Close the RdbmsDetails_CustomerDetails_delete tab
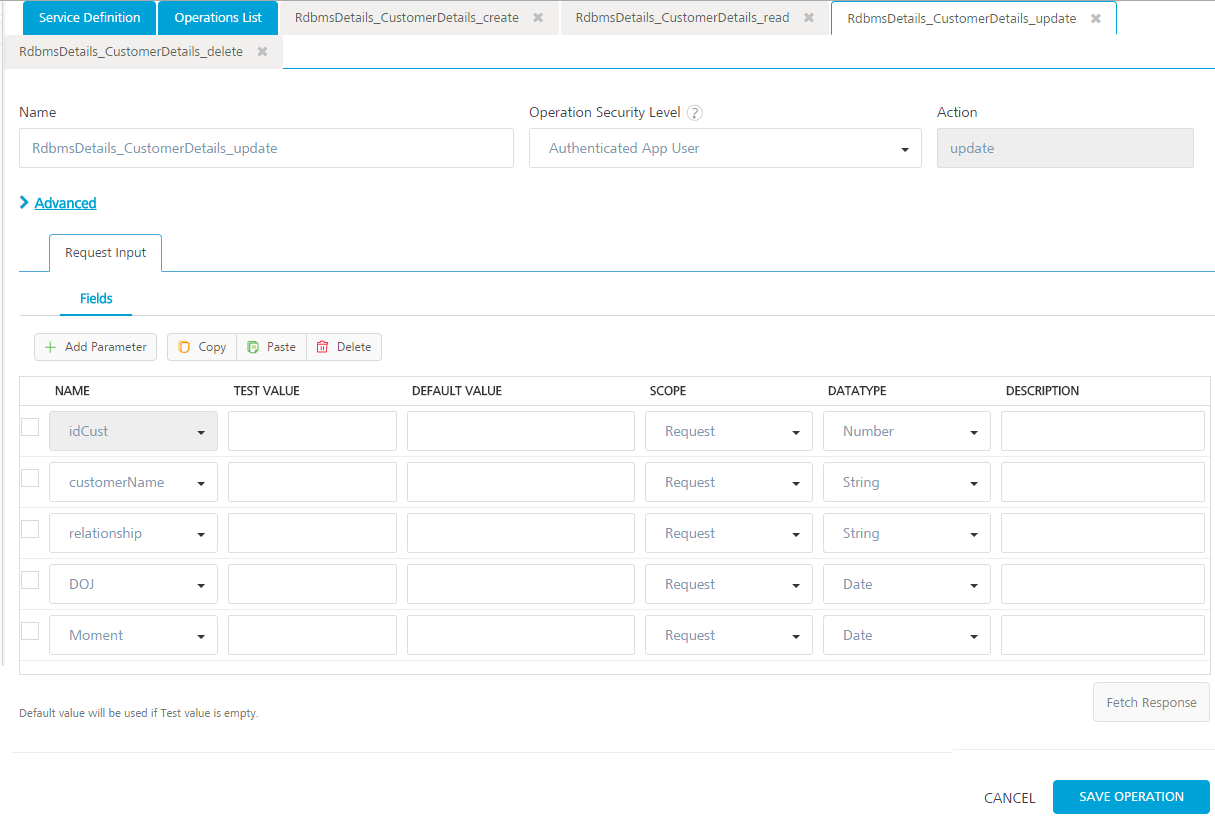 click(x=263, y=51)
